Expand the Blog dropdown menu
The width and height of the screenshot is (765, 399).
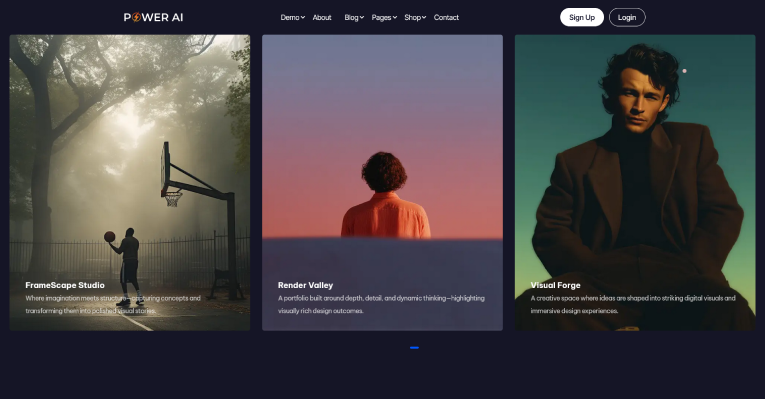tap(354, 18)
